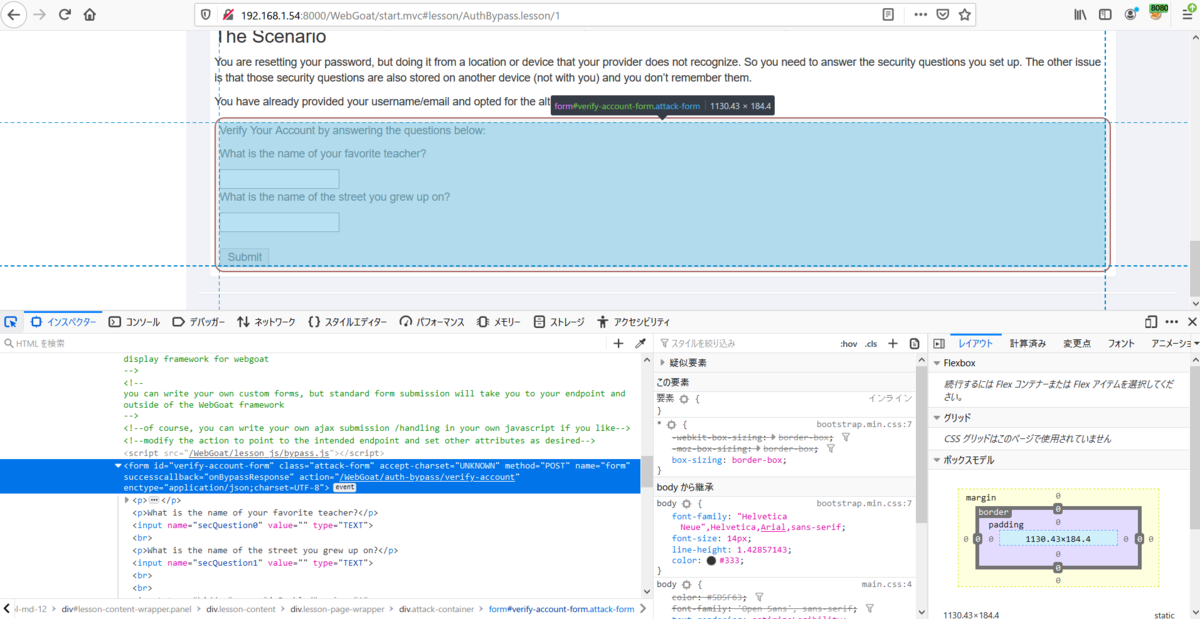Switch to the ストレージ tab
Viewport: 1200px width, 619px height.
pos(559,322)
